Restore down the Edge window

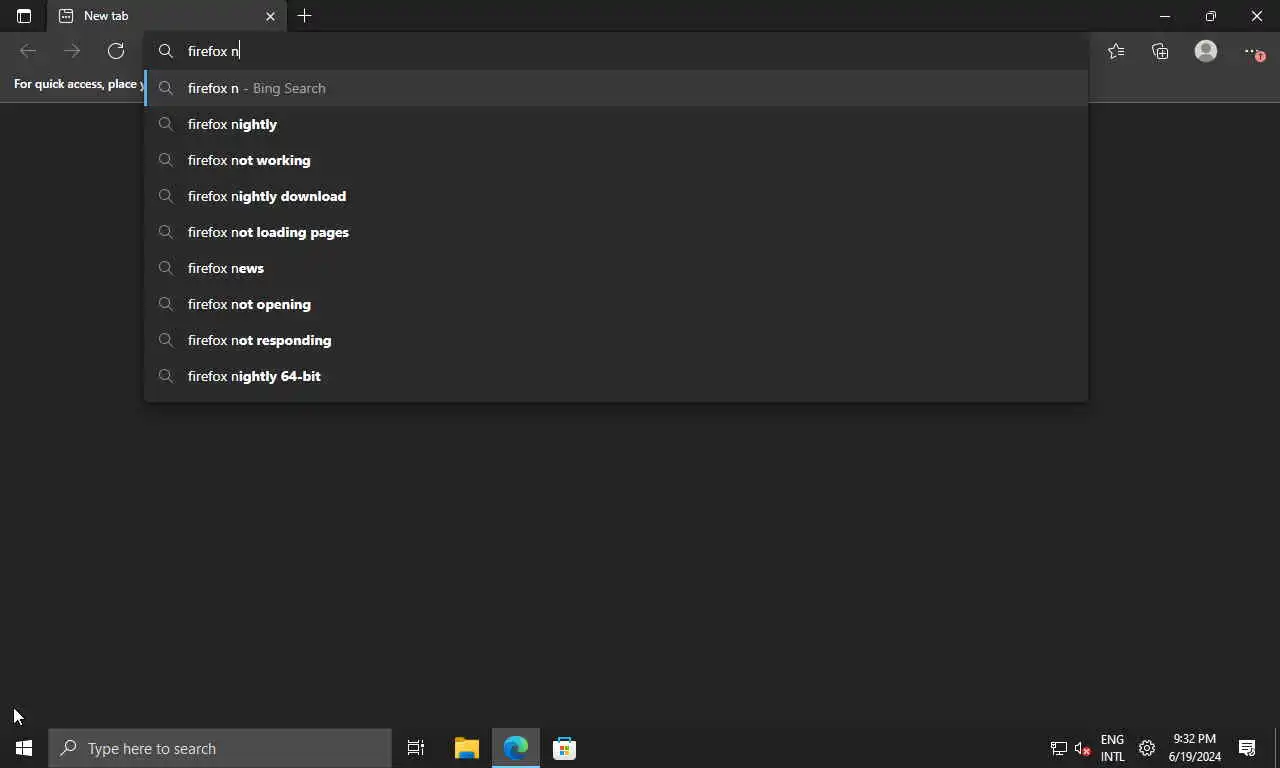1211,16
